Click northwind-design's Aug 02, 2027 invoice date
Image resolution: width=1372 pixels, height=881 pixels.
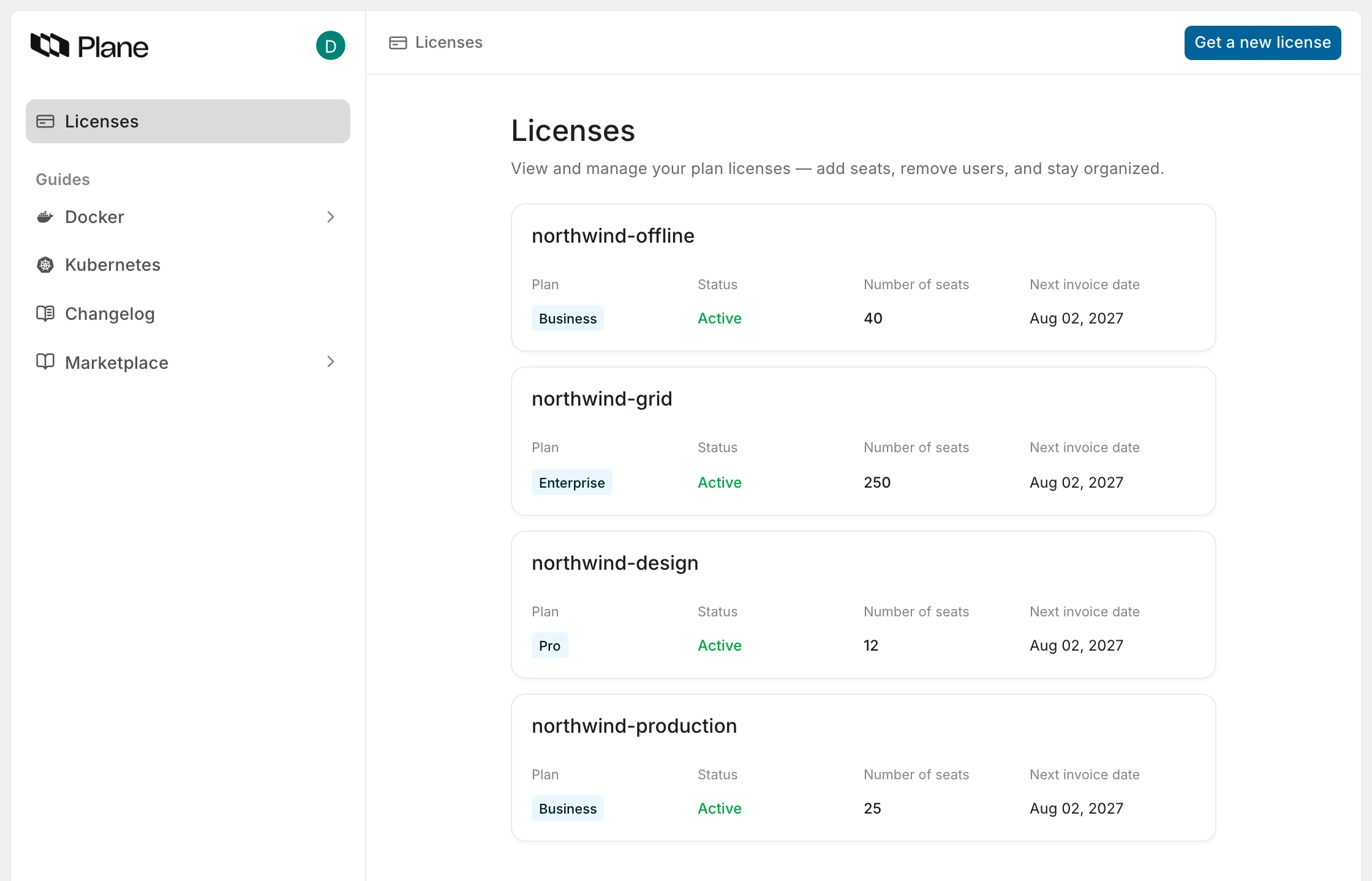point(1077,646)
